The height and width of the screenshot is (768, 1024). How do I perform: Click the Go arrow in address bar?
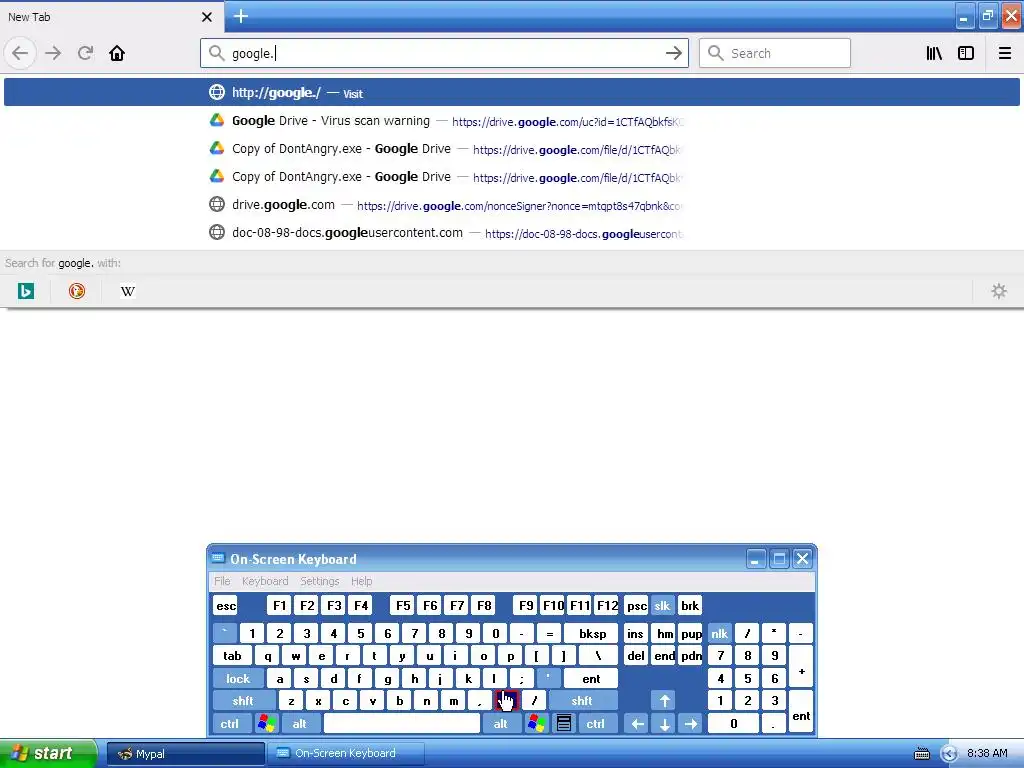tap(673, 53)
